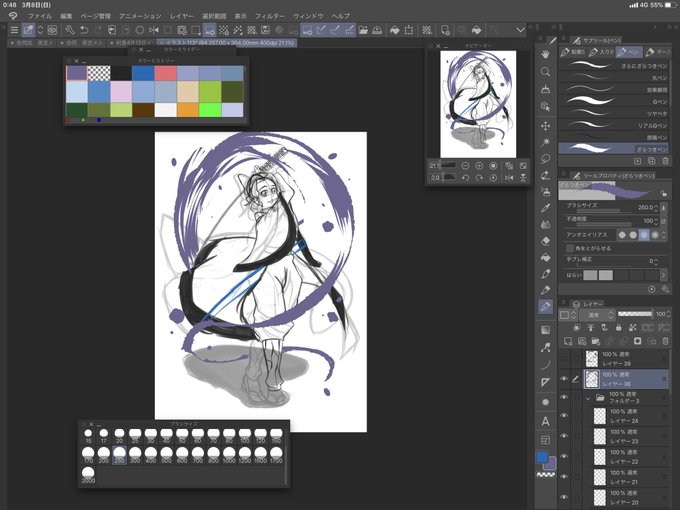The image size is (680, 510).
Task: Select the G-pen brush
Action: (x=613, y=101)
